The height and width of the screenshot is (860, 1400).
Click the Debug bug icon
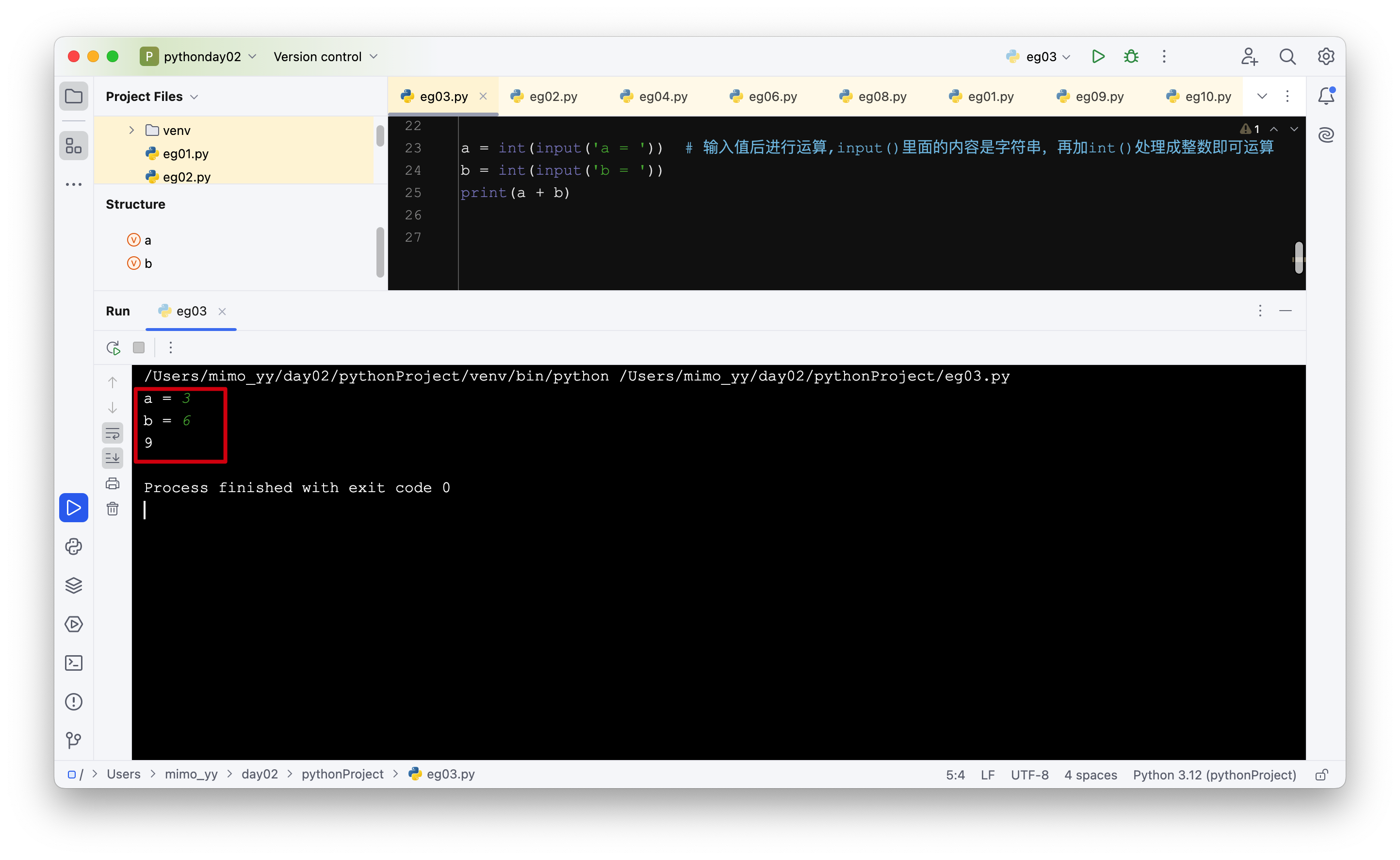click(x=1131, y=56)
